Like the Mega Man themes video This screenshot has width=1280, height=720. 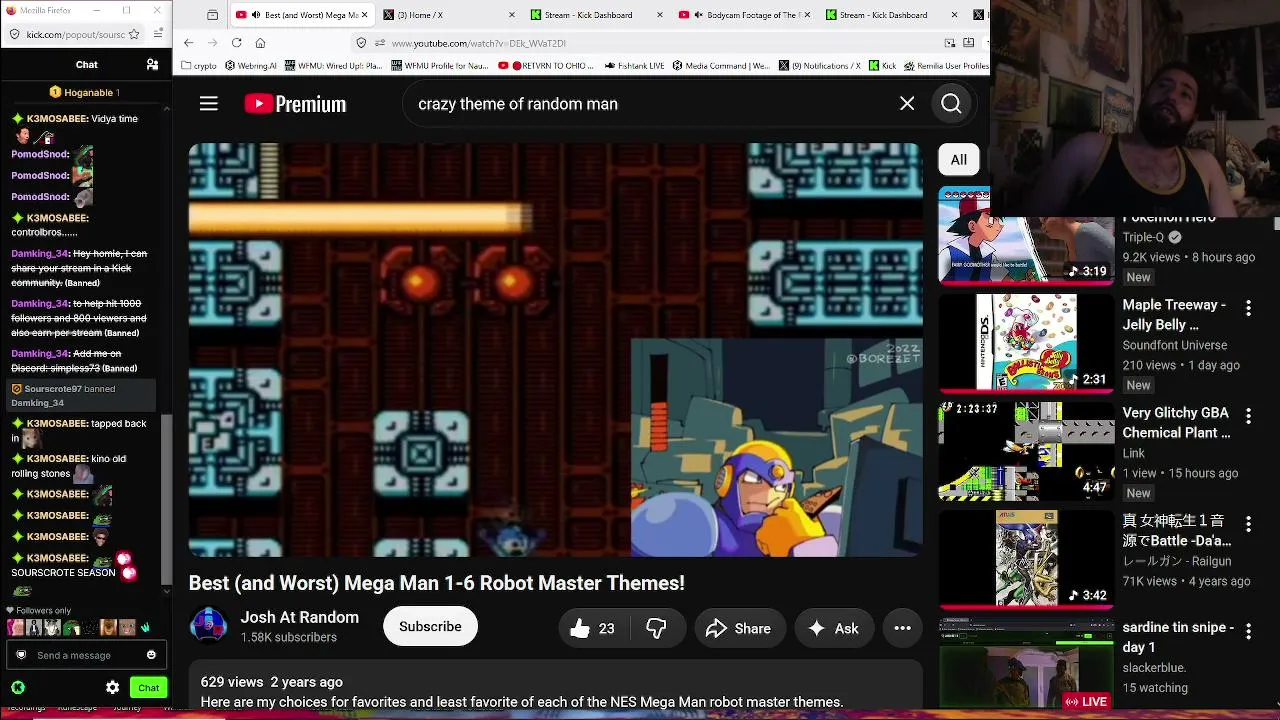[593, 628]
